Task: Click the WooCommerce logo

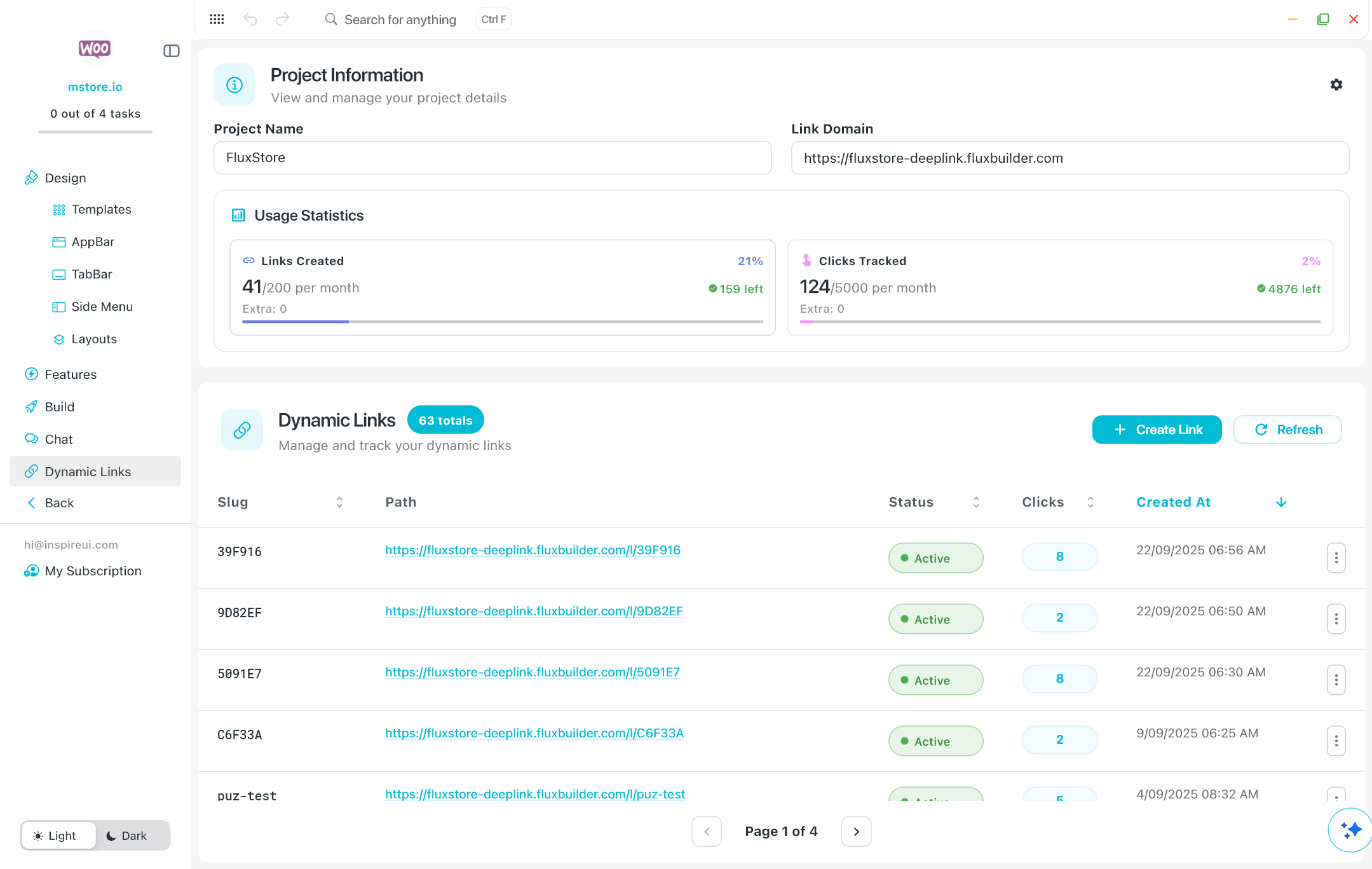Action: [95, 49]
